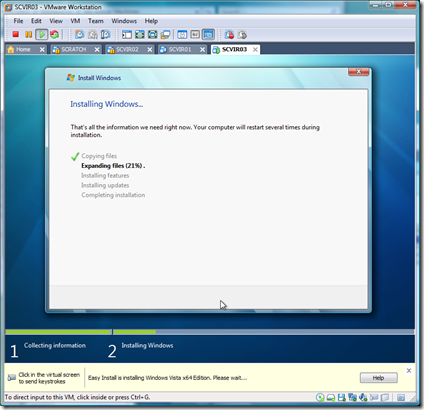Click the highlighted Console view toolbar icon
Image resolution: width=424 pixels, height=410 pixels.
pyautogui.click(x=208, y=34)
